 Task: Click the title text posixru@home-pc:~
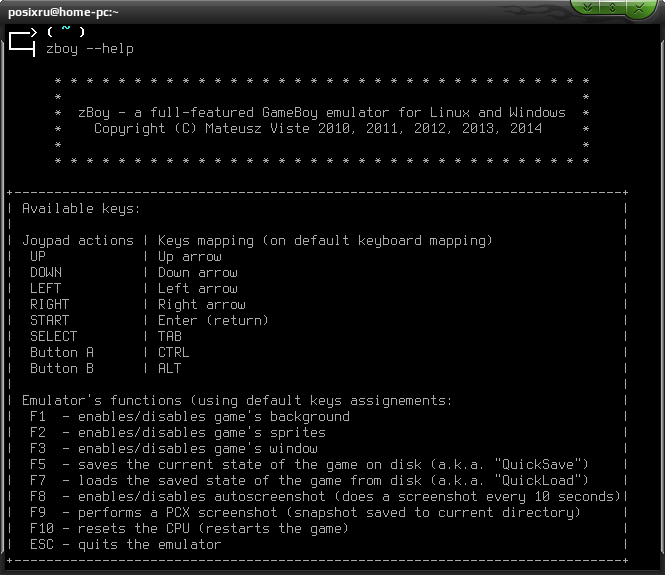(63, 12)
